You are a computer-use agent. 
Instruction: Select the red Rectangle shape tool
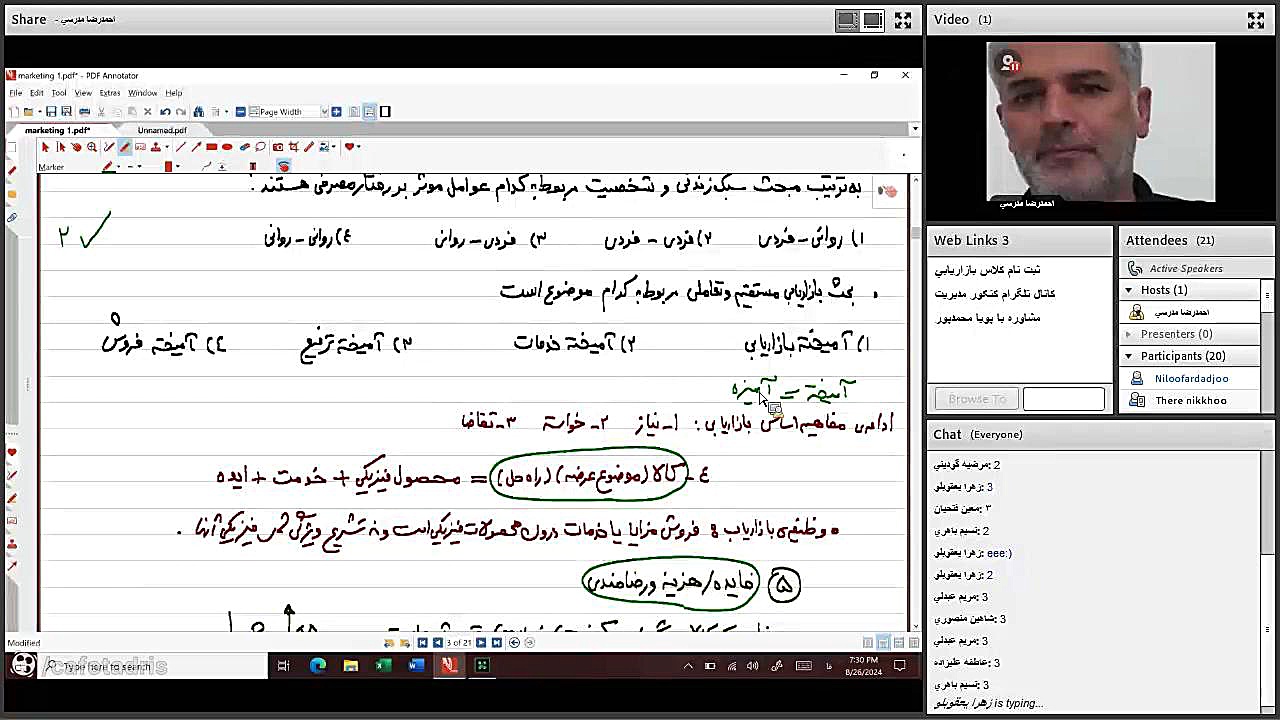click(212, 147)
